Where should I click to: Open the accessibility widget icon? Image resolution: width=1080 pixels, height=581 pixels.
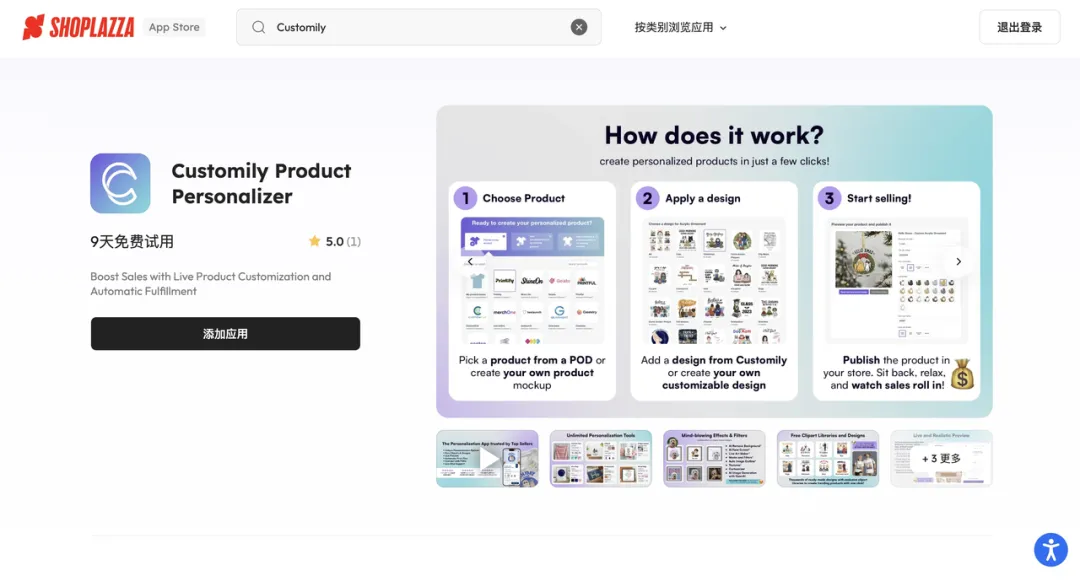coord(1050,549)
